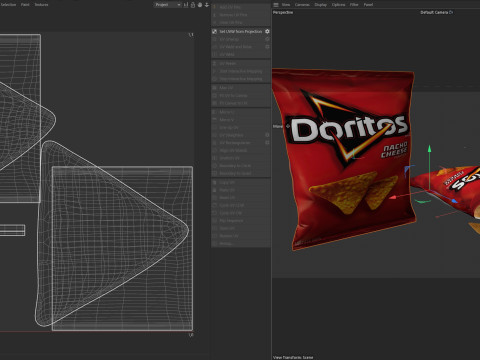480x360 pixels.
Task: Choose Set UVW from Projection
Action: point(241,31)
